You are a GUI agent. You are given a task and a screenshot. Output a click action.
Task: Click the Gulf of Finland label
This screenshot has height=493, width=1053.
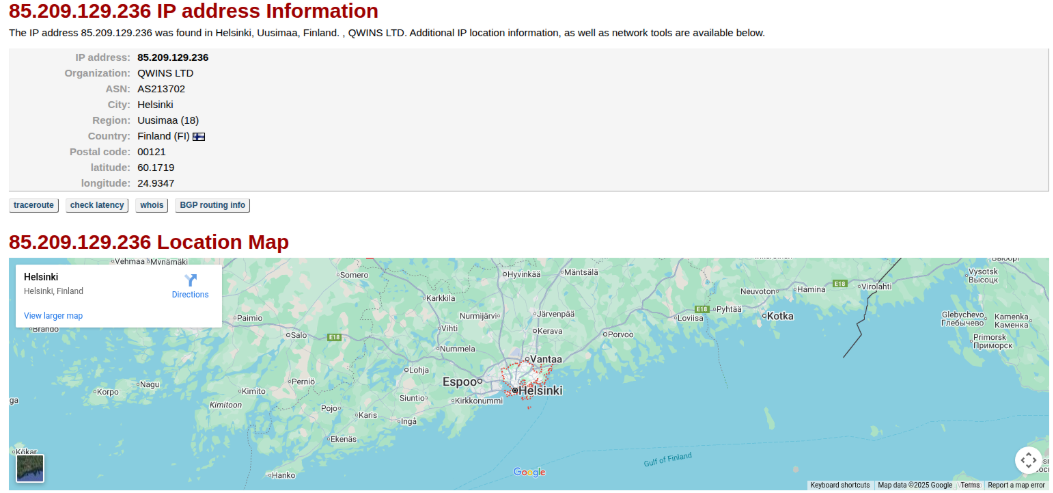tap(668, 460)
